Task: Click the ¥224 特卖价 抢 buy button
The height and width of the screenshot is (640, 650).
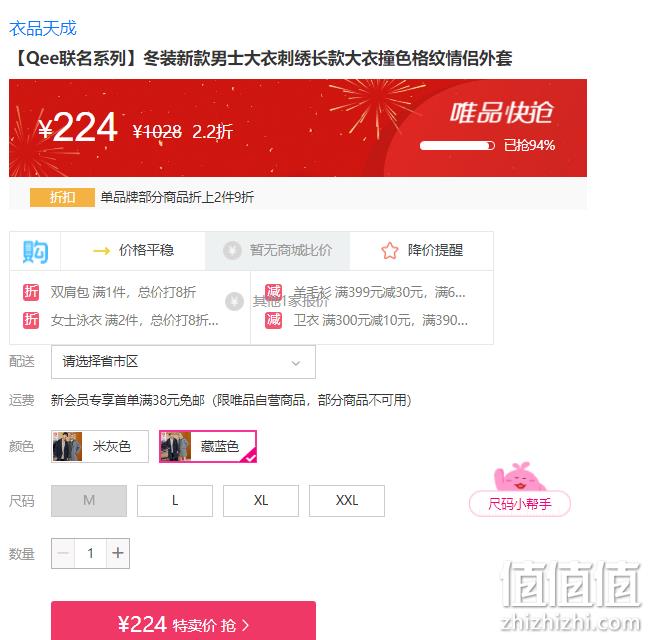Action: (183, 622)
